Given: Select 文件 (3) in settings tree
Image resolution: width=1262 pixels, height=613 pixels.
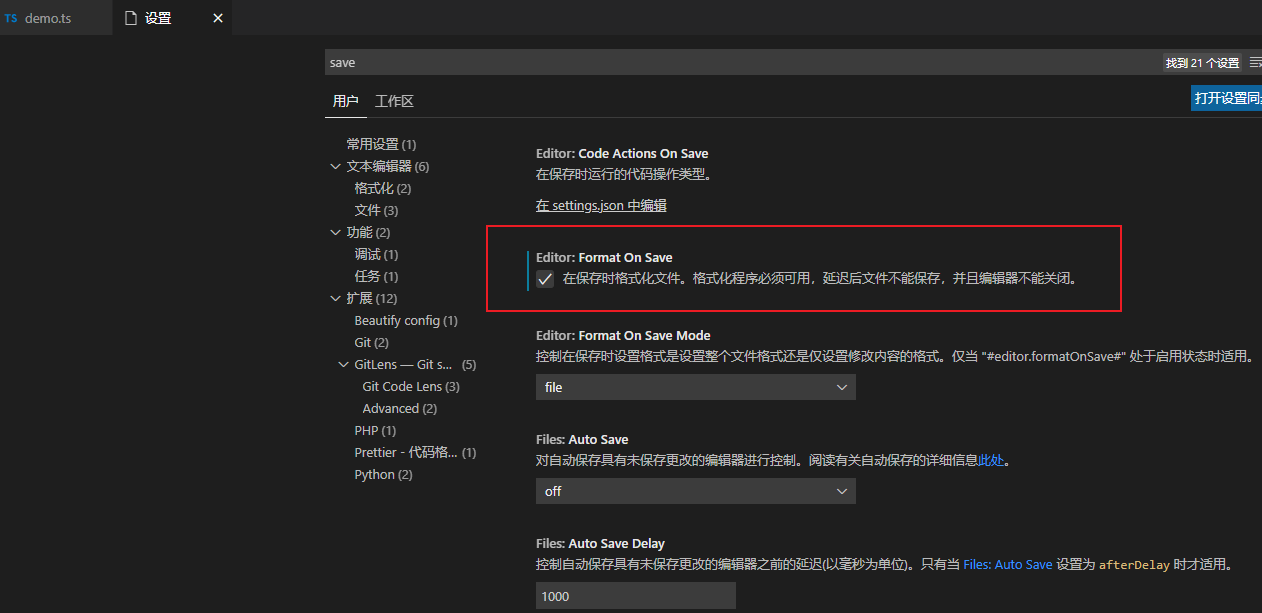Looking at the screenshot, I should click(x=376, y=210).
